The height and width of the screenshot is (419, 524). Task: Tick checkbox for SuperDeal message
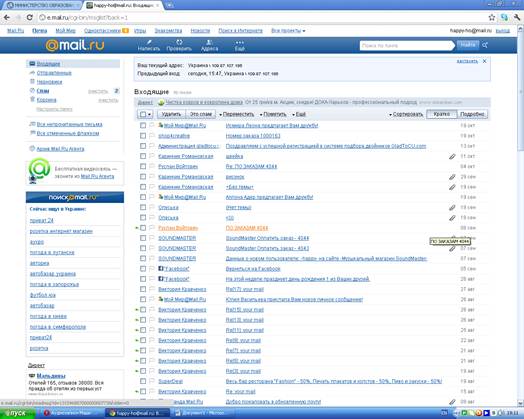pos(143,381)
